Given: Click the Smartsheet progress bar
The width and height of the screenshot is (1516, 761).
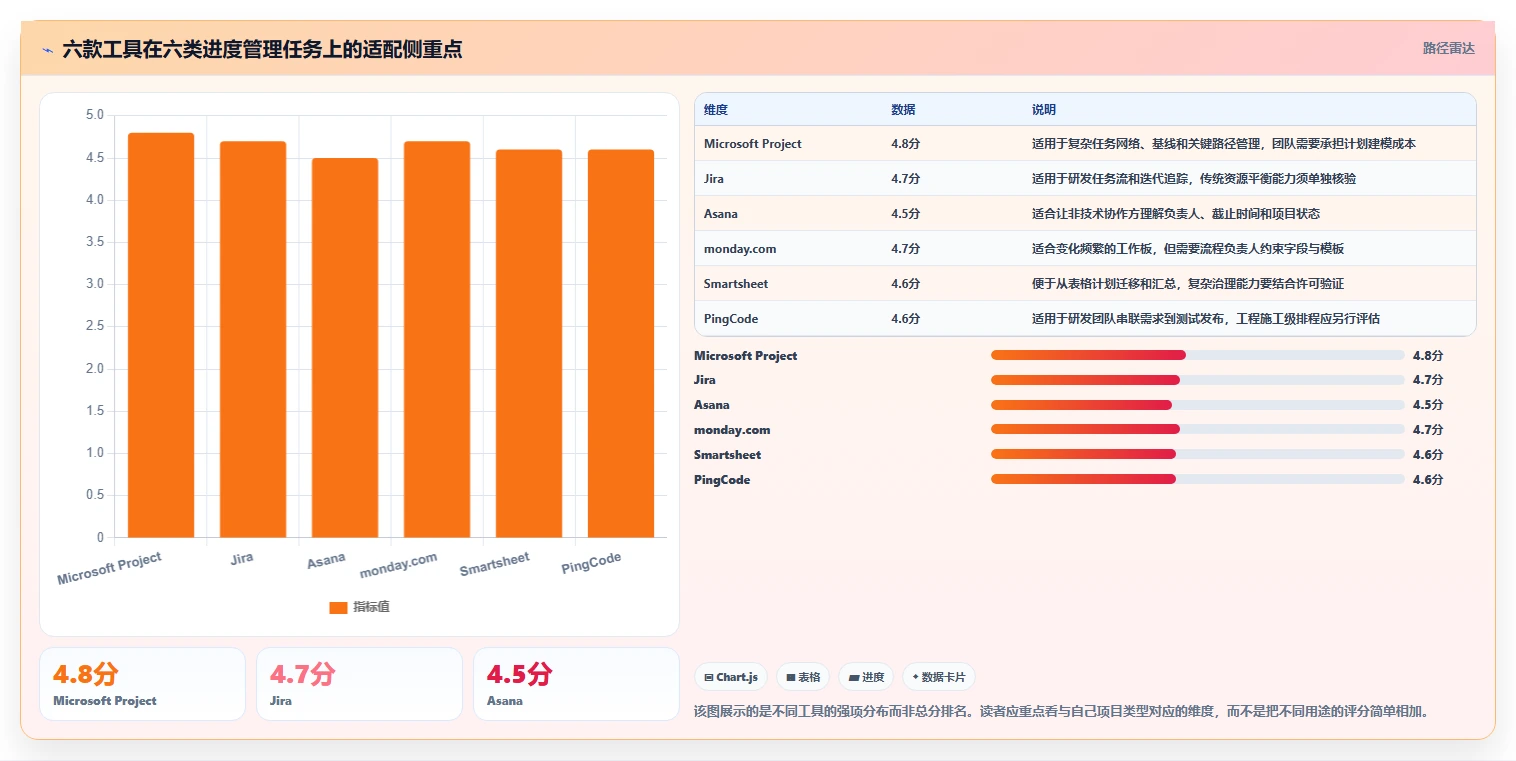Looking at the screenshot, I should 1198,455.
